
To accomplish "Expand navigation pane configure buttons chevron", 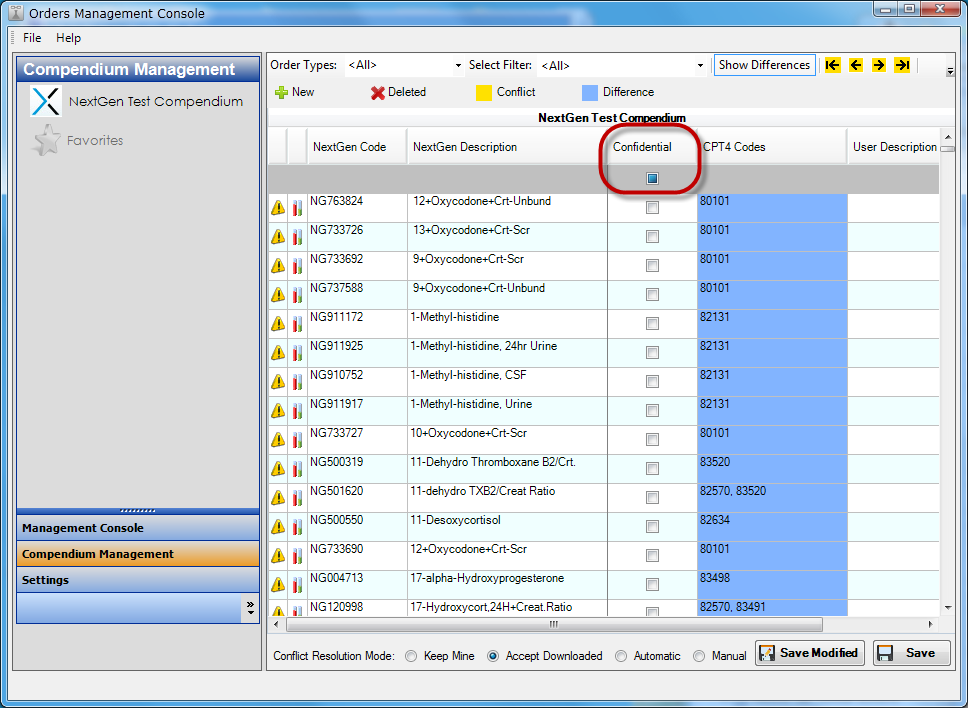I will pyautogui.click(x=250, y=607).
